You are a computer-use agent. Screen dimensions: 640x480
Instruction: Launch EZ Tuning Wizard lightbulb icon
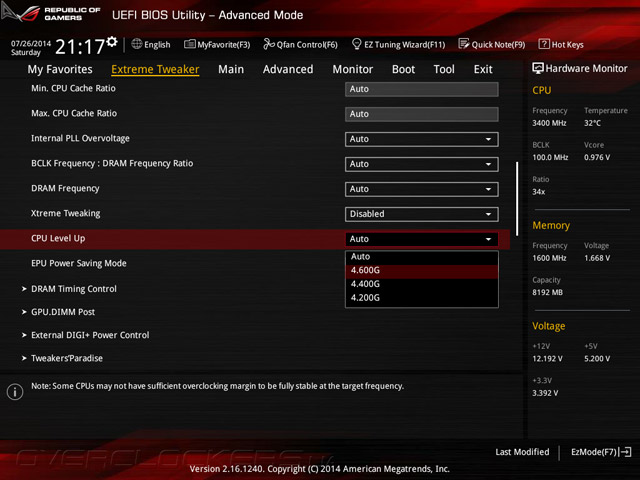(356, 44)
